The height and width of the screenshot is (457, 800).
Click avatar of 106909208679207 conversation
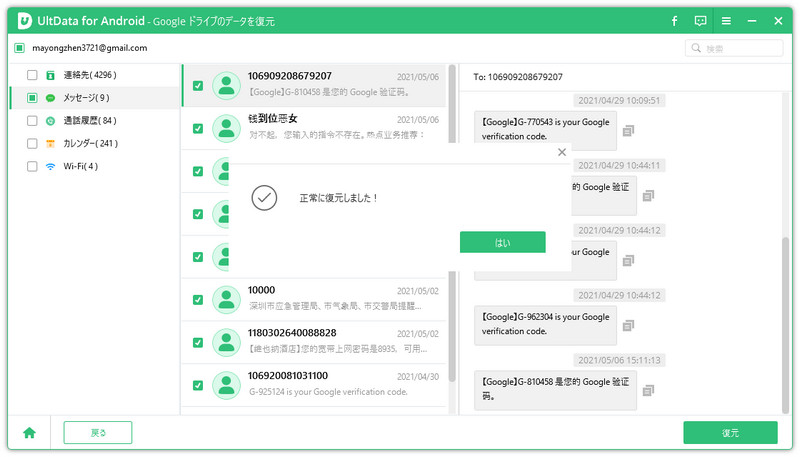(226, 86)
